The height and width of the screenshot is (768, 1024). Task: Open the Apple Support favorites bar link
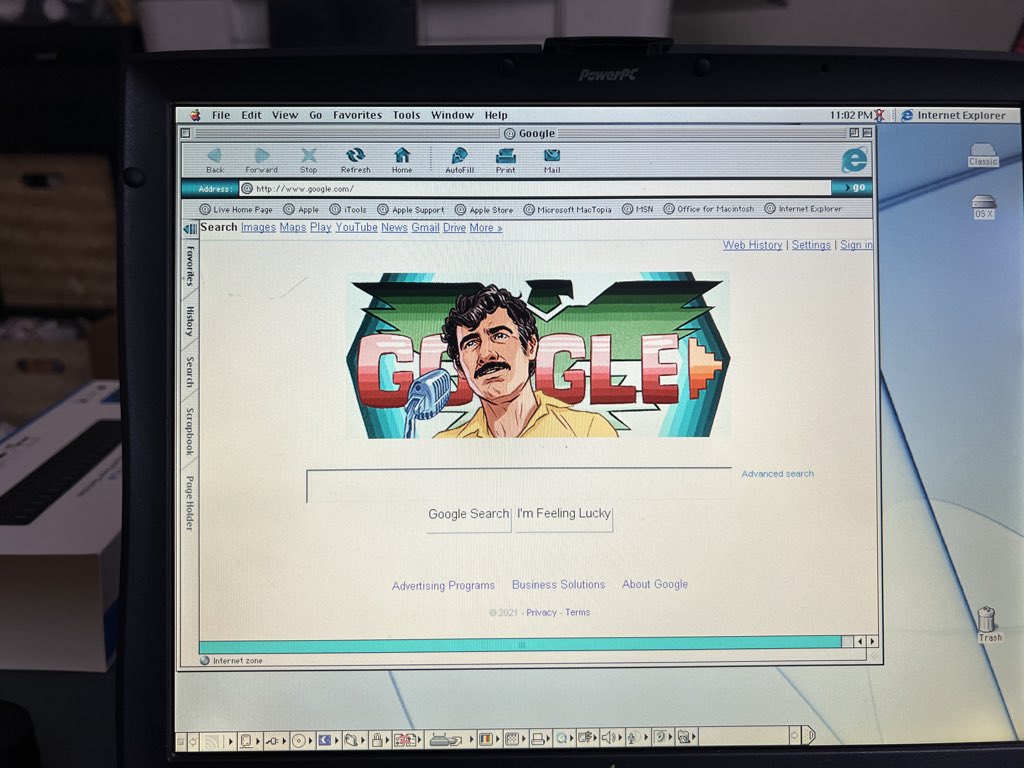[x=411, y=210]
